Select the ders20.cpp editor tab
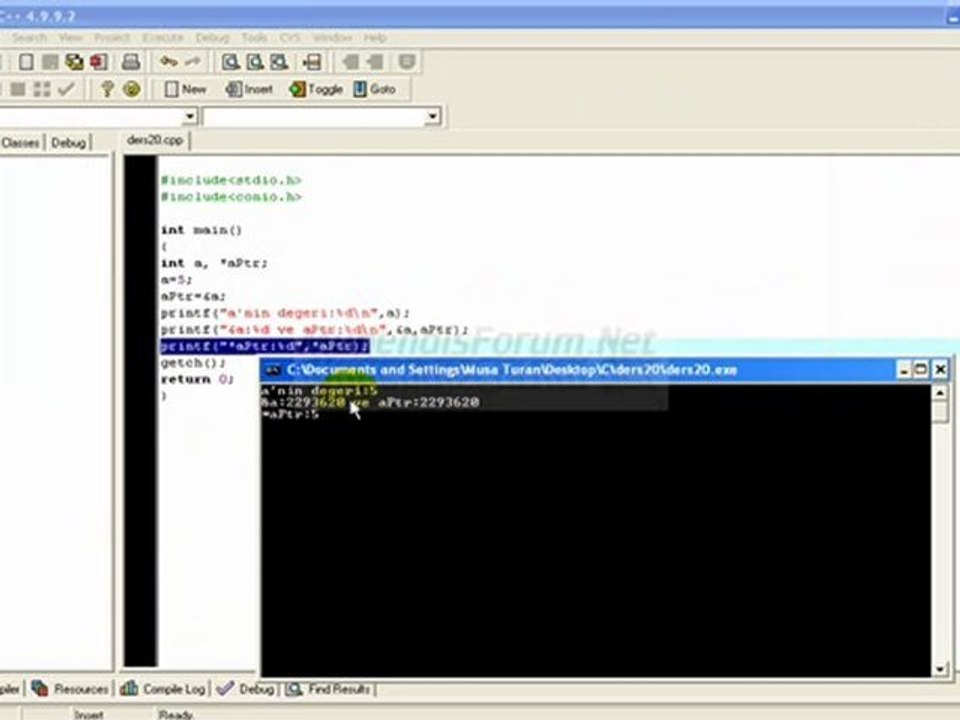Screen dimensions: 960x720 point(155,140)
